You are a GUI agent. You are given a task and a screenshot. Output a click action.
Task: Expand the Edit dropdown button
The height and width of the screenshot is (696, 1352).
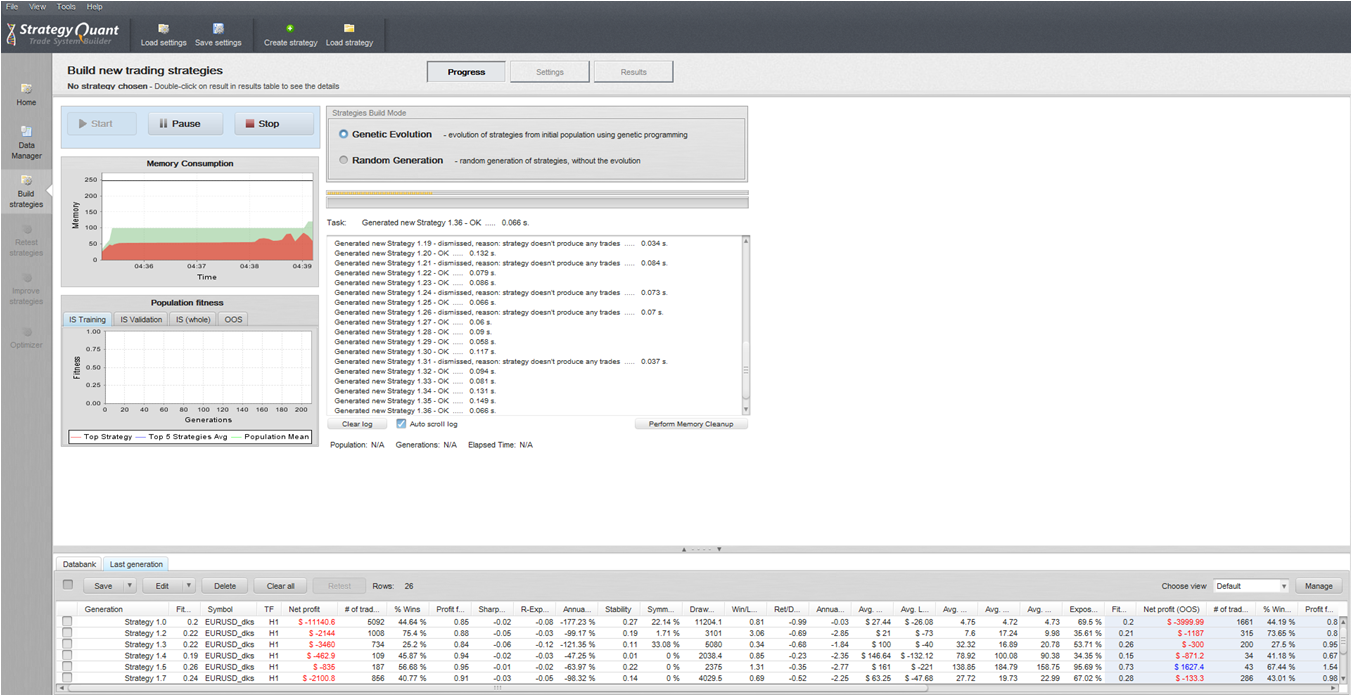[x=188, y=586]
